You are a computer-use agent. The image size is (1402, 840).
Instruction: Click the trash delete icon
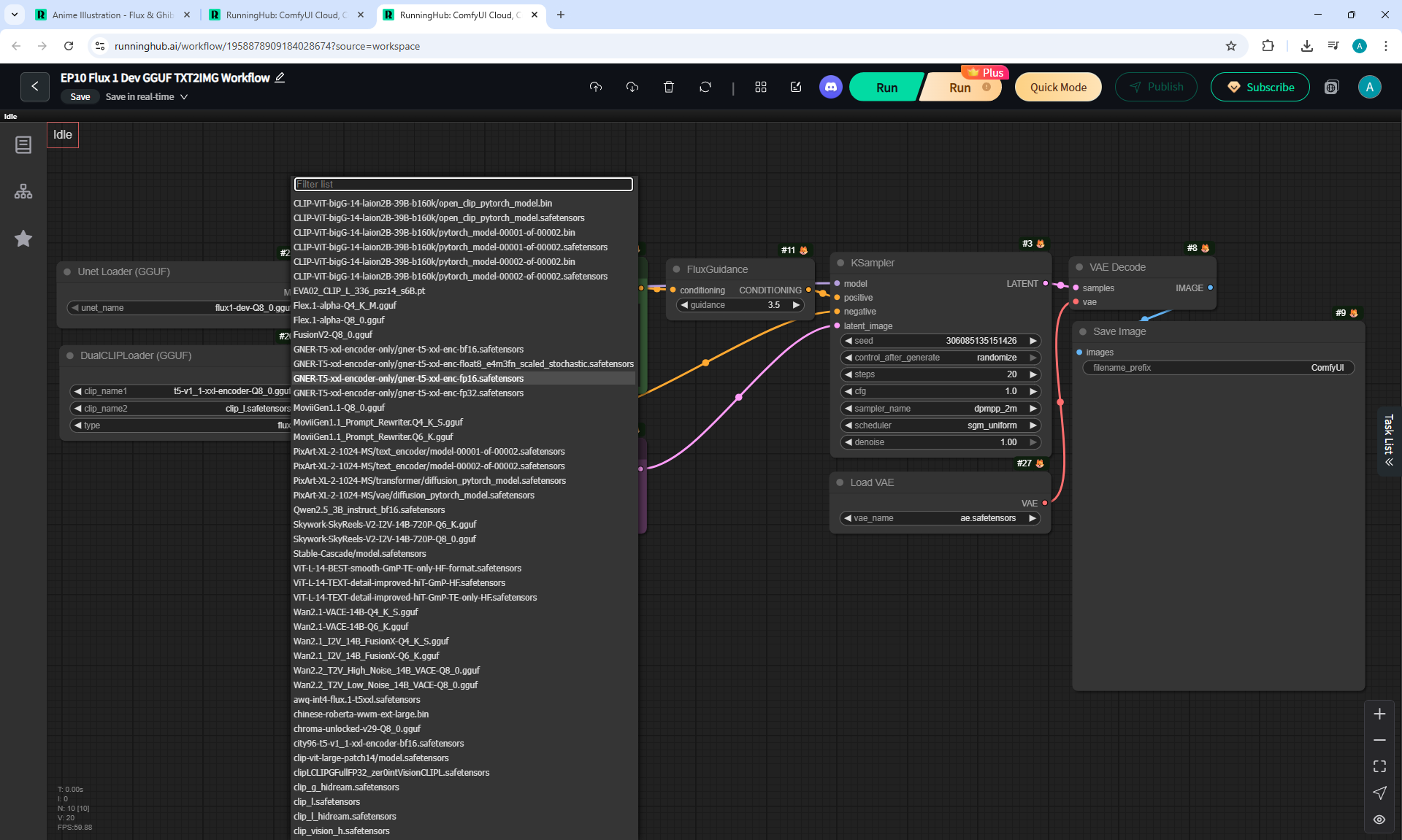[668, 87]
